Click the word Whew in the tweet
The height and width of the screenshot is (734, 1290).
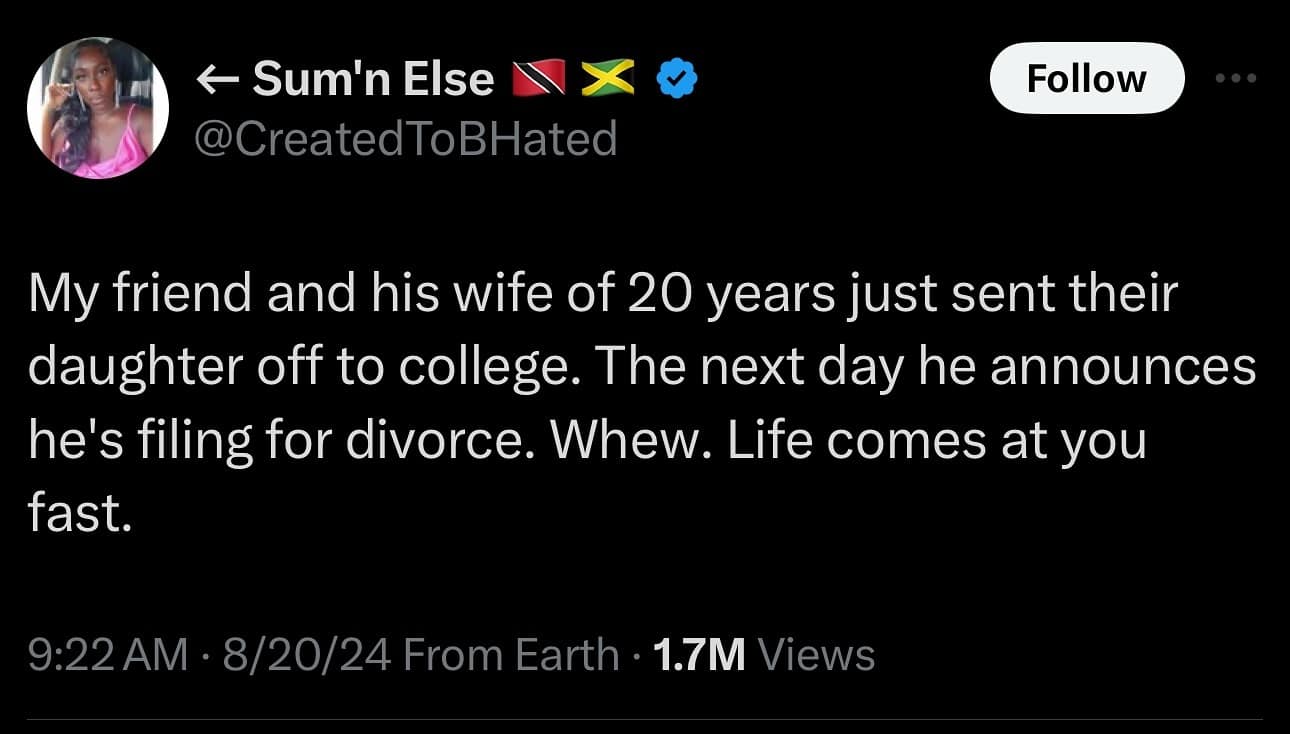click(595, 441)
